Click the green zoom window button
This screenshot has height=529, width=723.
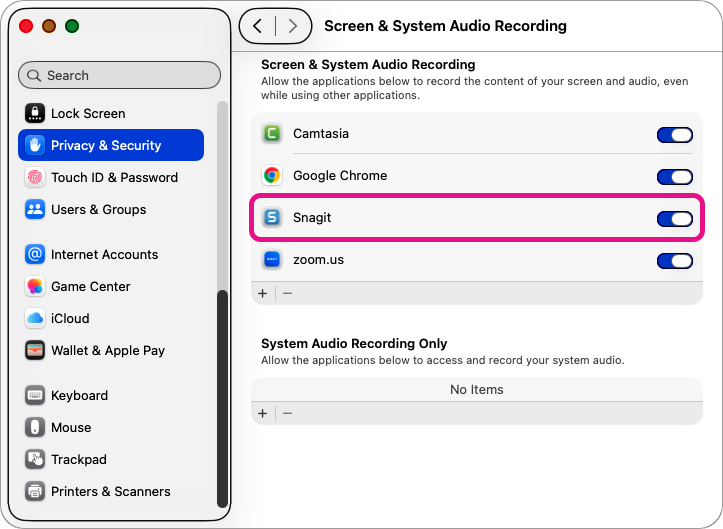pyautogui.click(x=72, y=26)
